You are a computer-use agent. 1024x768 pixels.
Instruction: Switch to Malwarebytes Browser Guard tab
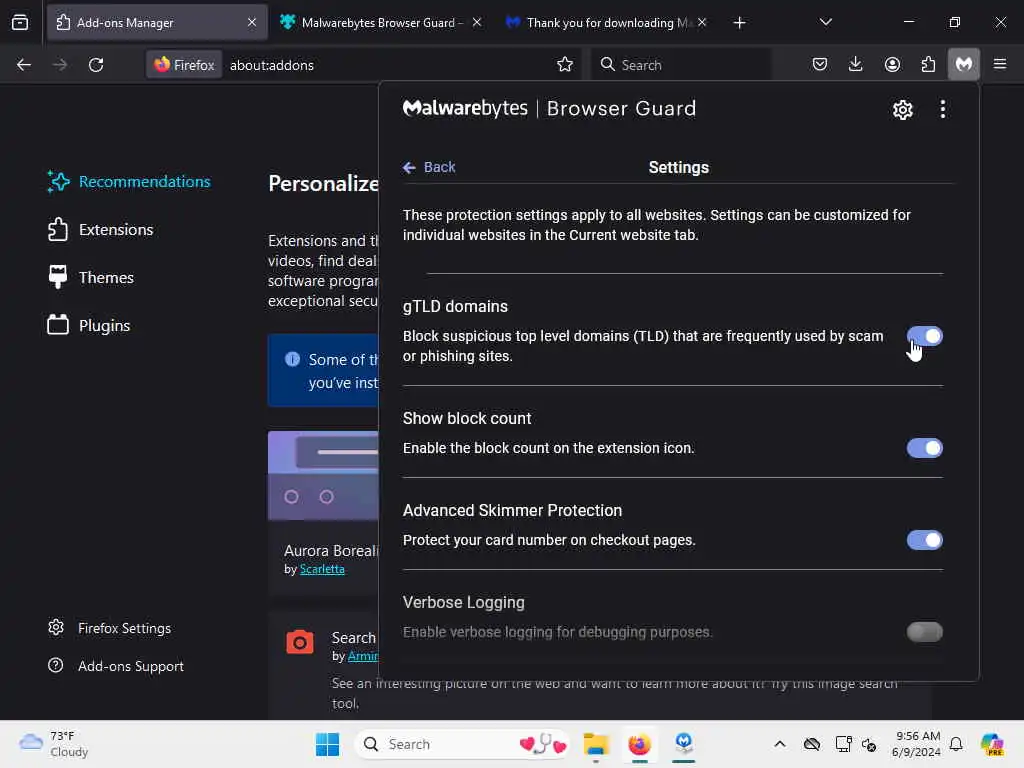[381, 23]
